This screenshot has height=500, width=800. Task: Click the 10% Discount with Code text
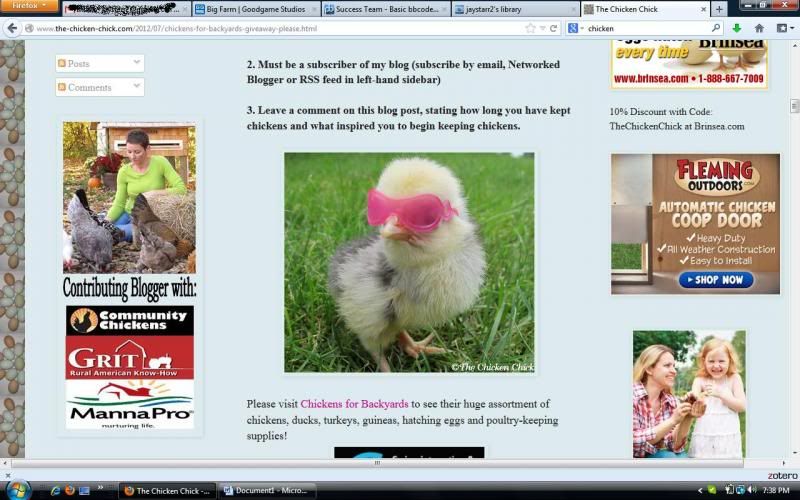click(x=661, y=112)
